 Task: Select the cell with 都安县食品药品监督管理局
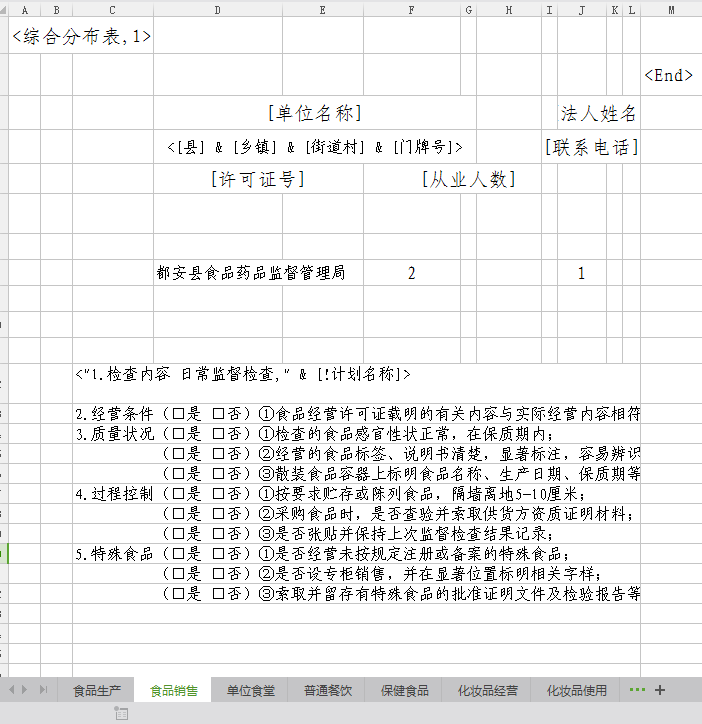coord(250,273)
